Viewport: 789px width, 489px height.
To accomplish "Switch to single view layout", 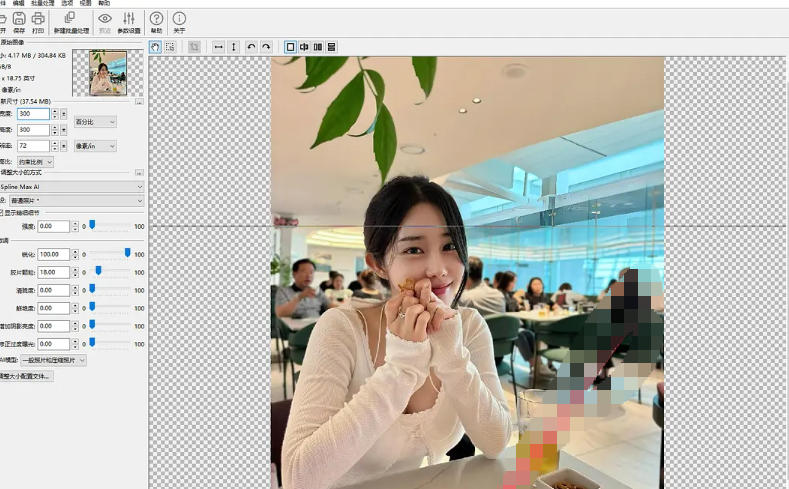I will coord(291,47).
